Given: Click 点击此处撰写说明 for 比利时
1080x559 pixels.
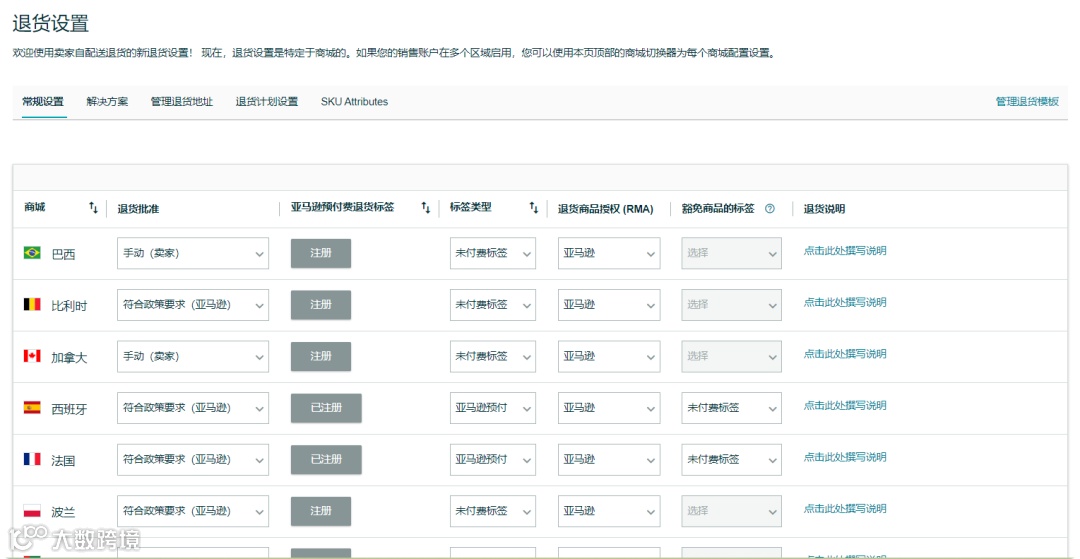Looking at the screenshot, I should tap(845, 302).
